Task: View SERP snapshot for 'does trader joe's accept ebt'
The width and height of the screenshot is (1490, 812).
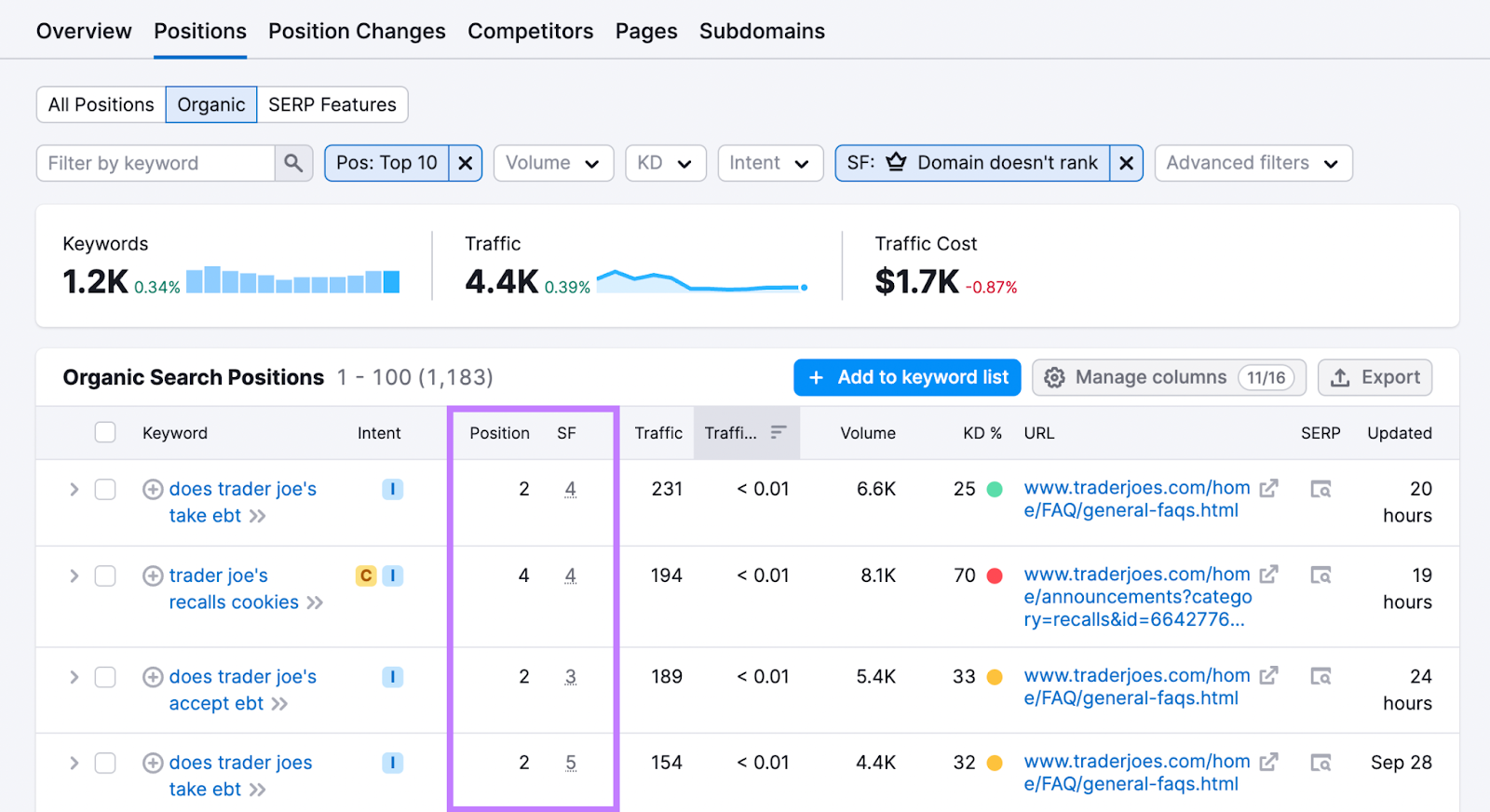Action: [x=1321, y=676]
